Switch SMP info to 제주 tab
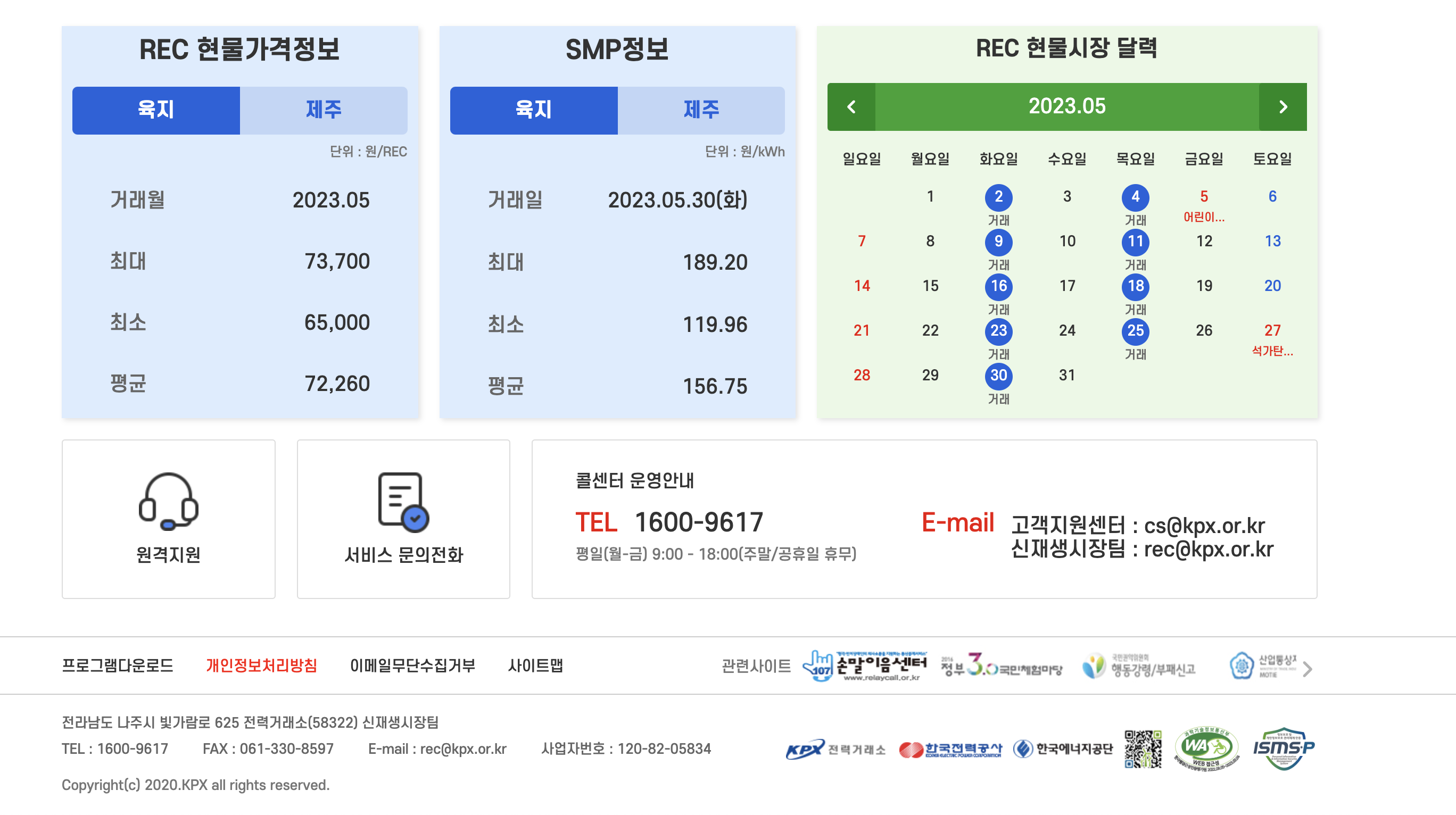This screenshot has width=1456, height=815. point(701,110)
